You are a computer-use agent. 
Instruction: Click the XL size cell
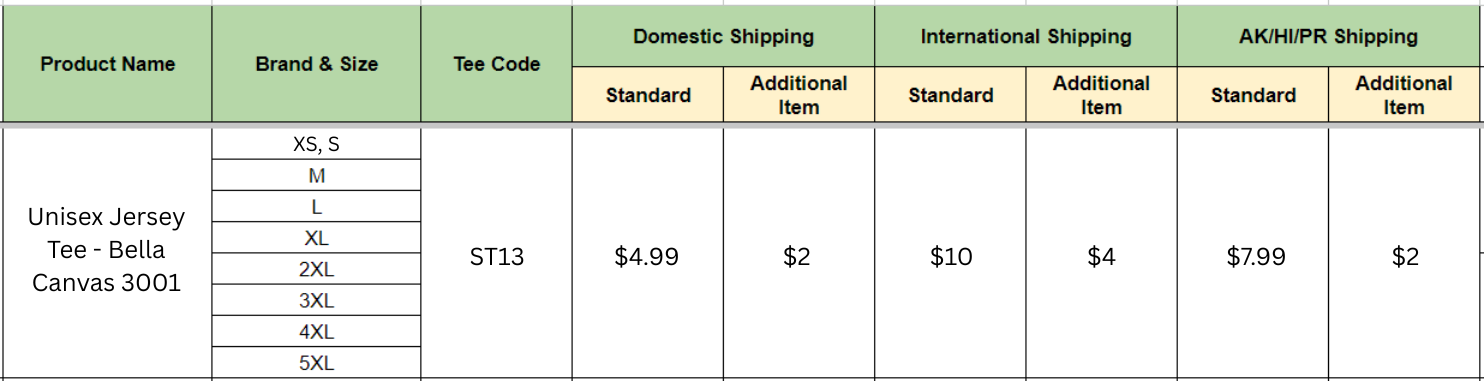(x=316, y=238)
